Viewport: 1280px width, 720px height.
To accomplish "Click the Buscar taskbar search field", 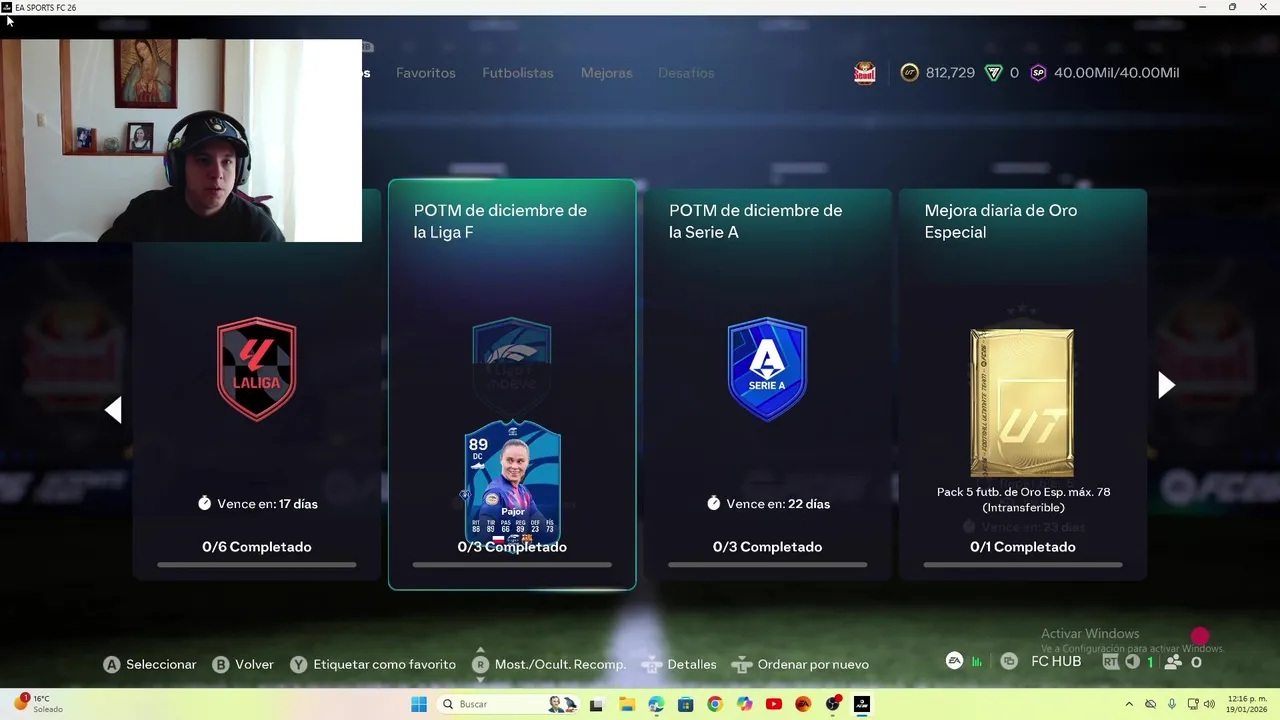I will [506, 704].
